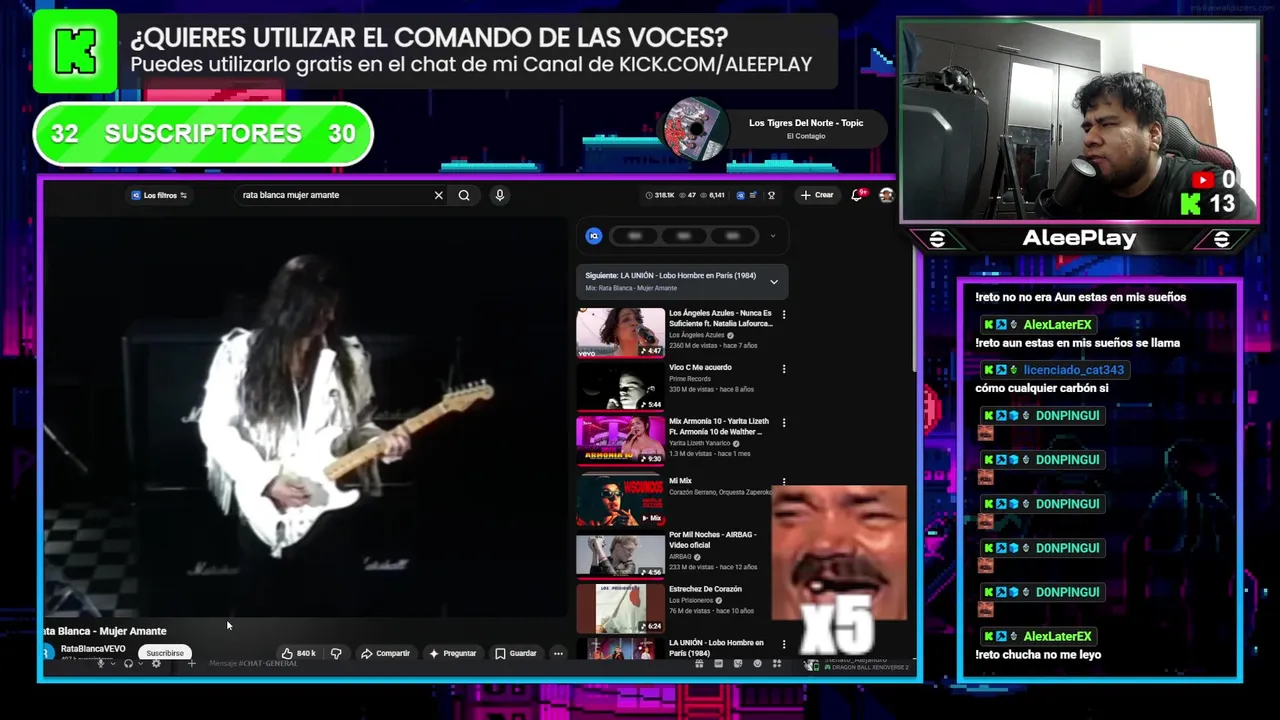The image size is (1280, 720).
Task: Click 'Por Mil Noches - AIRBAG' title
Action: [713, 540]
